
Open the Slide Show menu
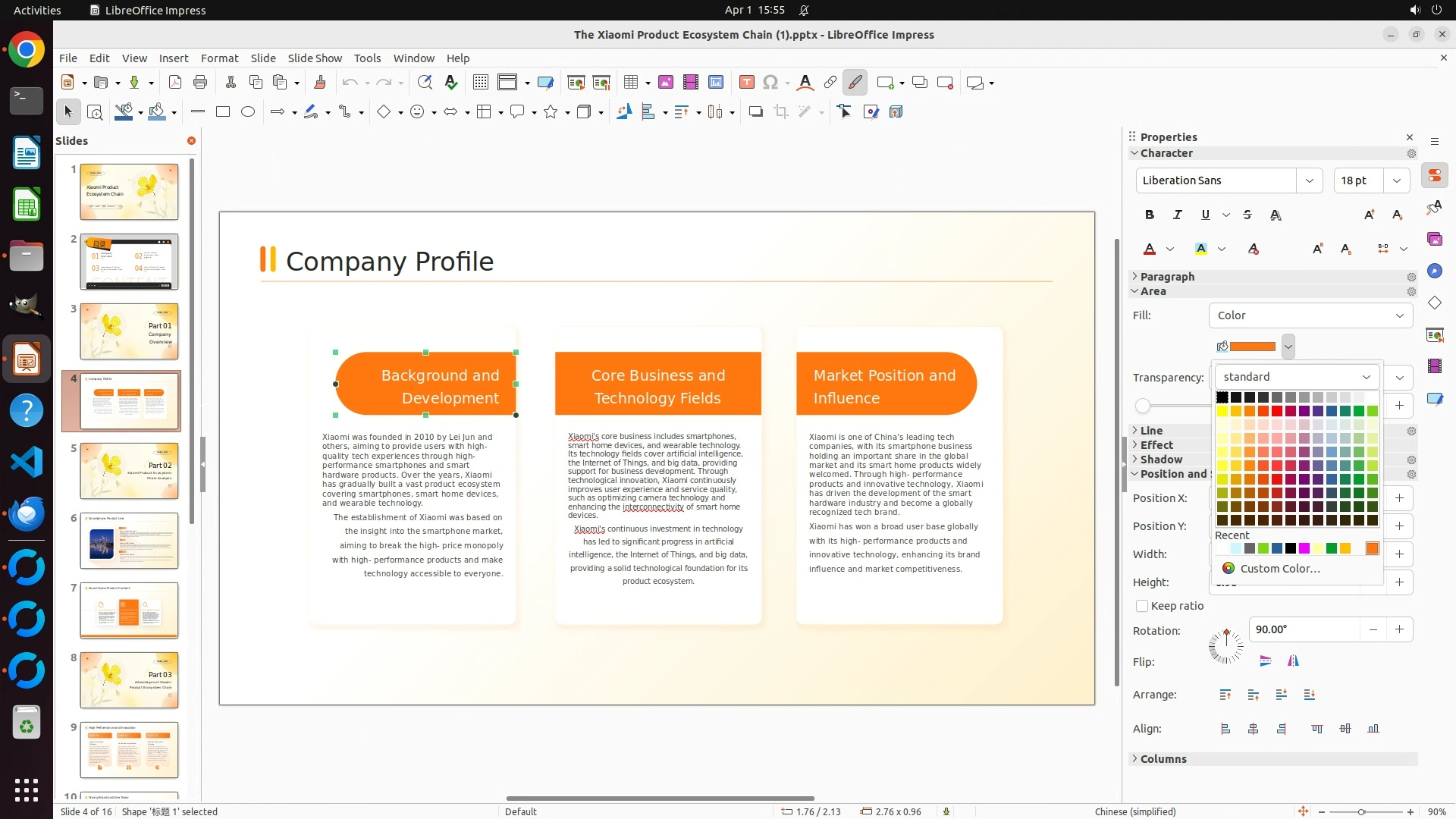tap(315, 58)
